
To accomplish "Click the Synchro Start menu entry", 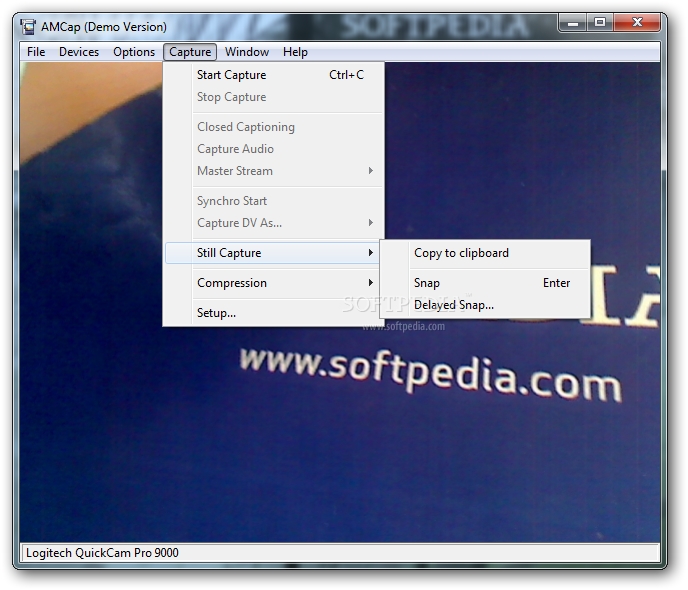I will [x=273, y=201].
